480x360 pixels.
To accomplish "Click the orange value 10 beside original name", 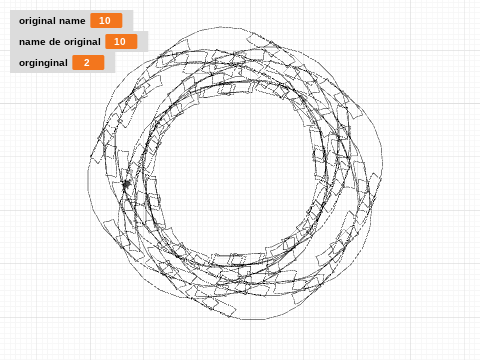I will (x=106, y=21).
